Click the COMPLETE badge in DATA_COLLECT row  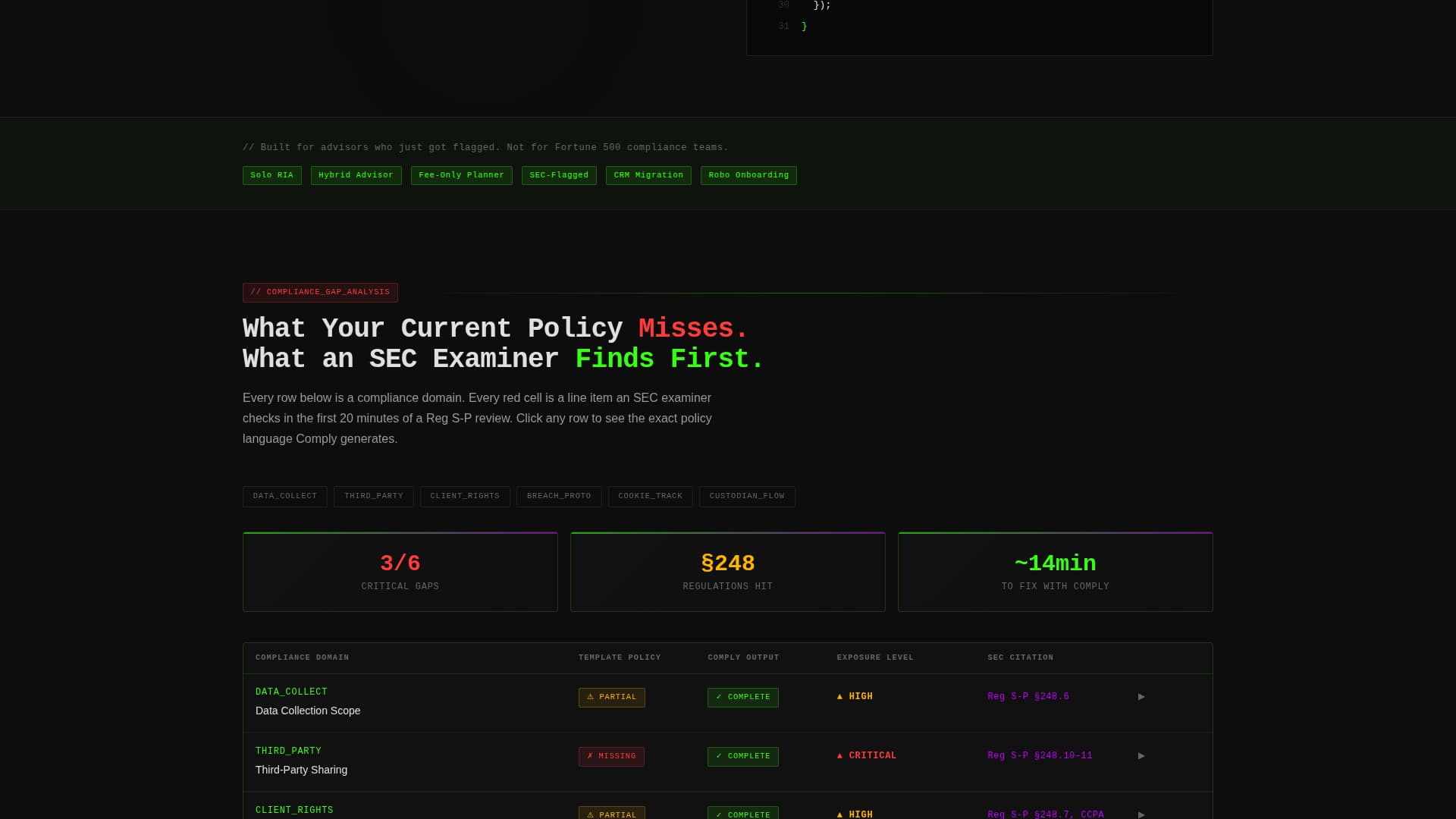pyautogui.click(x=743, y=698)
